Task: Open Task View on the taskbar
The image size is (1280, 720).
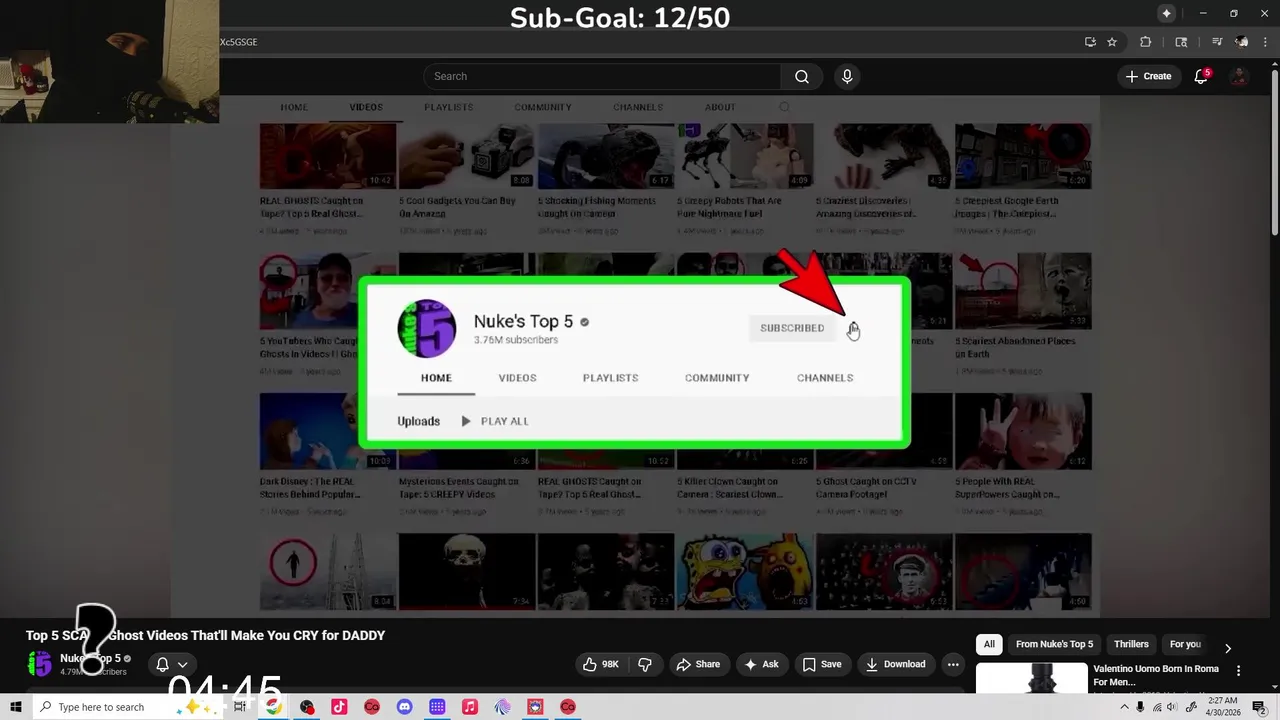Action: (x=240, y=707)
